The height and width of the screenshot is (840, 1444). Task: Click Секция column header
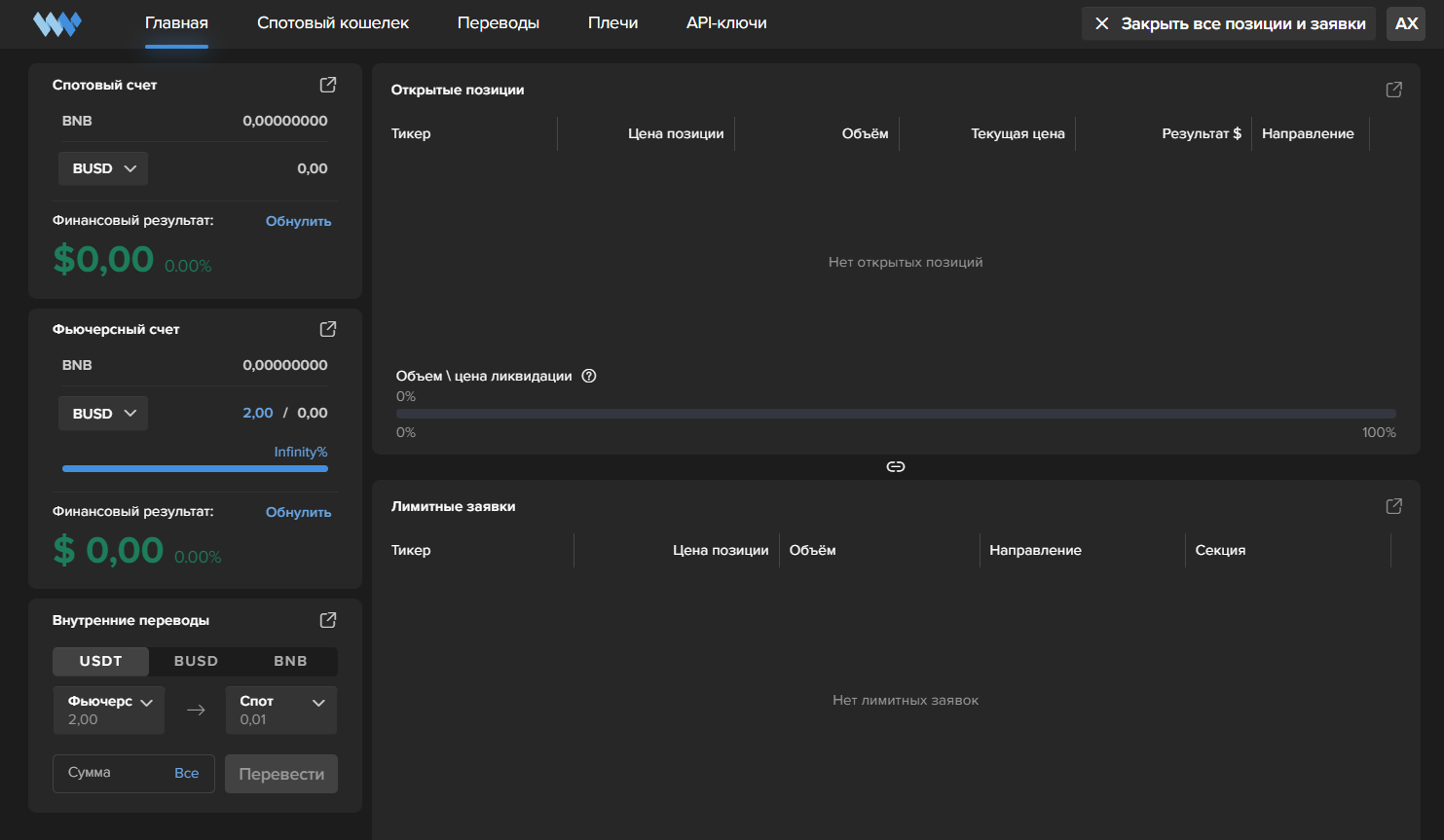click(x=1220, y=550)
